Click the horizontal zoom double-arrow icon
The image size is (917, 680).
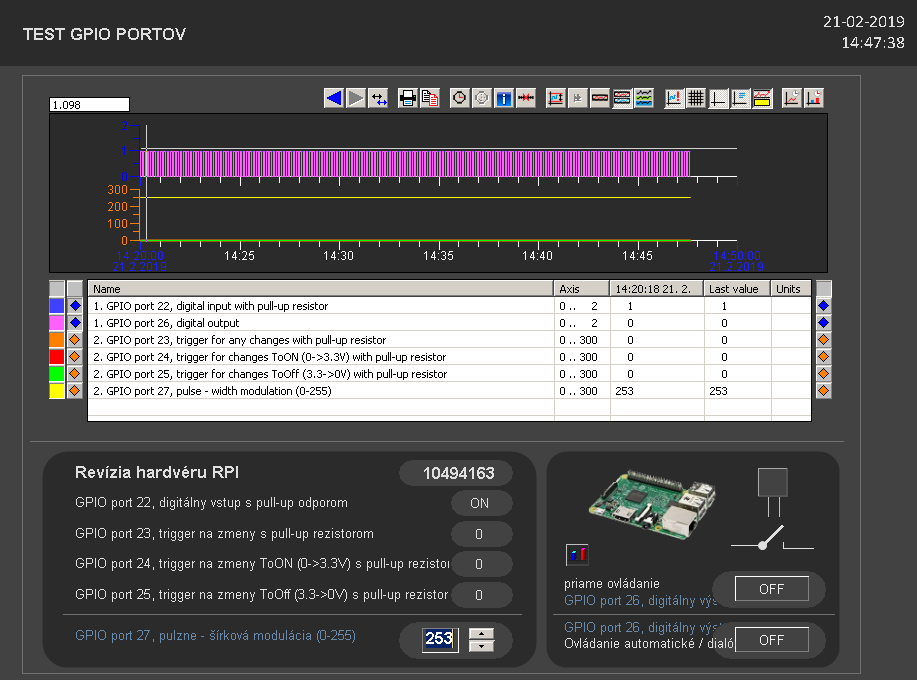[379, 98]
